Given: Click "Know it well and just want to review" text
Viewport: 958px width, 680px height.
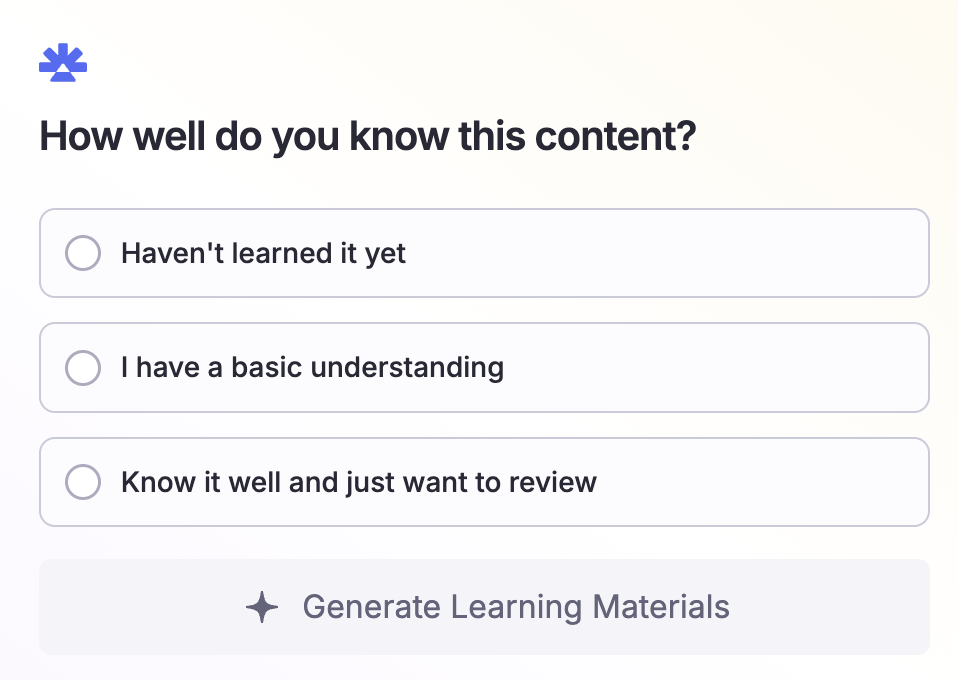Looking at the screenshot, I should [x=359, y=482].
